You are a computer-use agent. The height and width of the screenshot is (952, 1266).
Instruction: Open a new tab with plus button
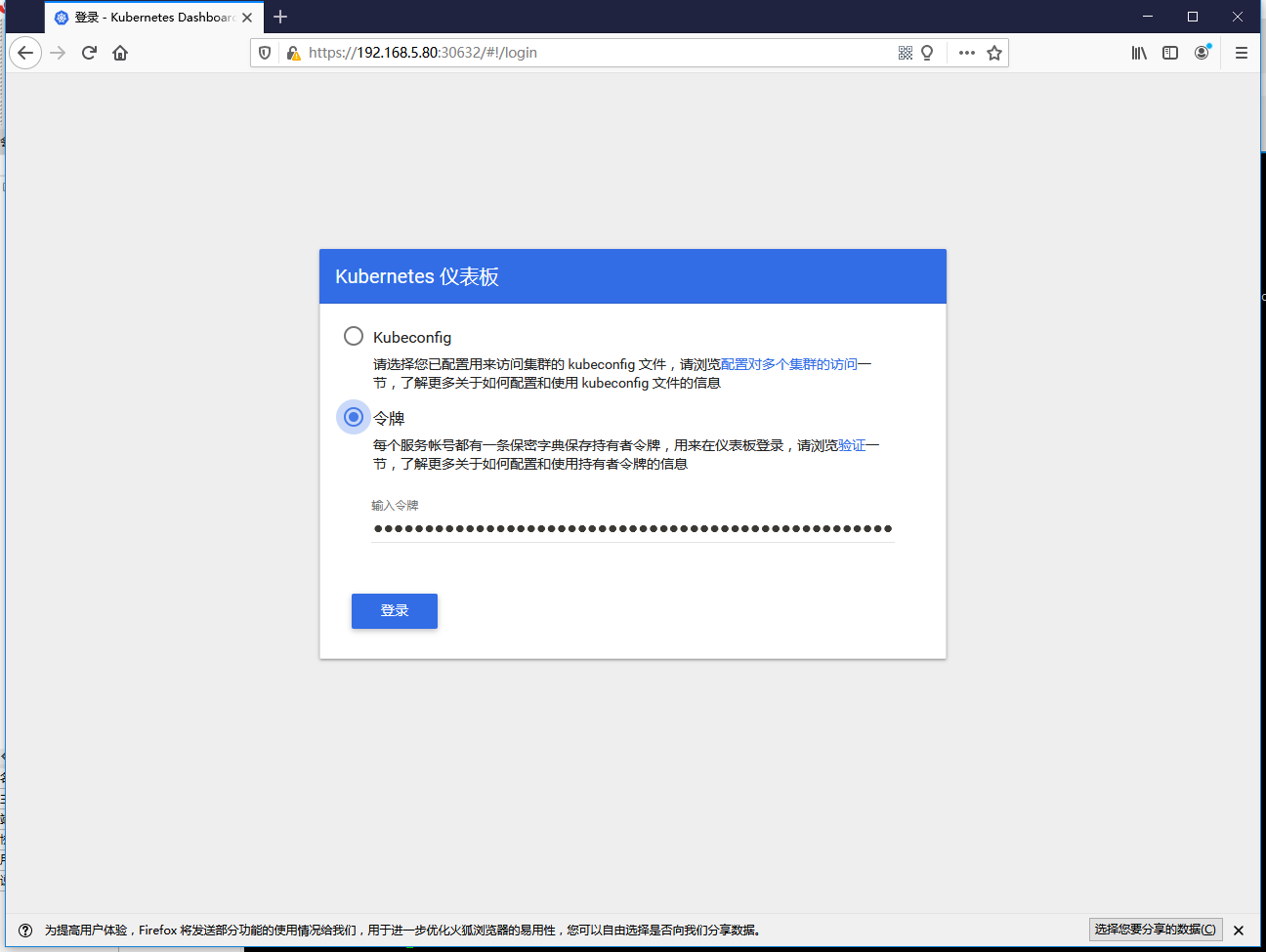(280, 17)
